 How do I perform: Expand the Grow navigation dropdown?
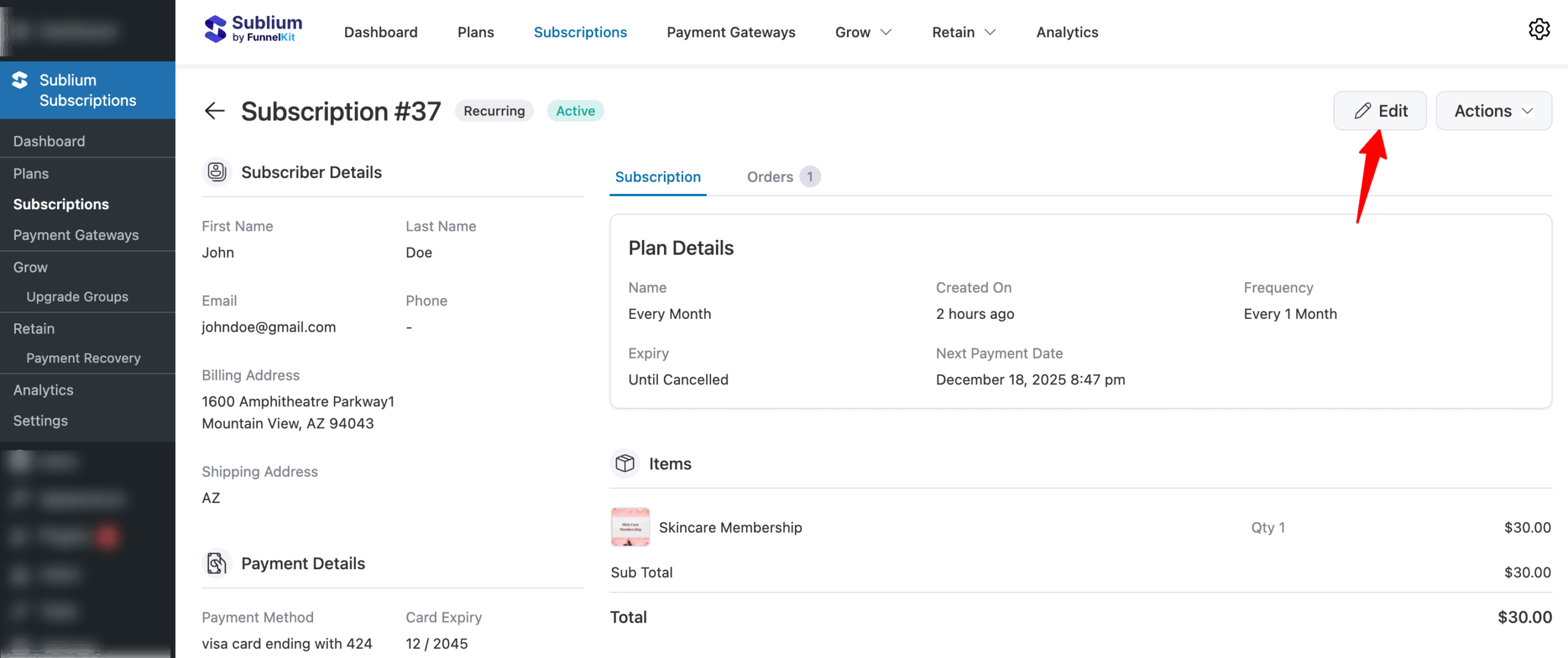tap(863, 32)
